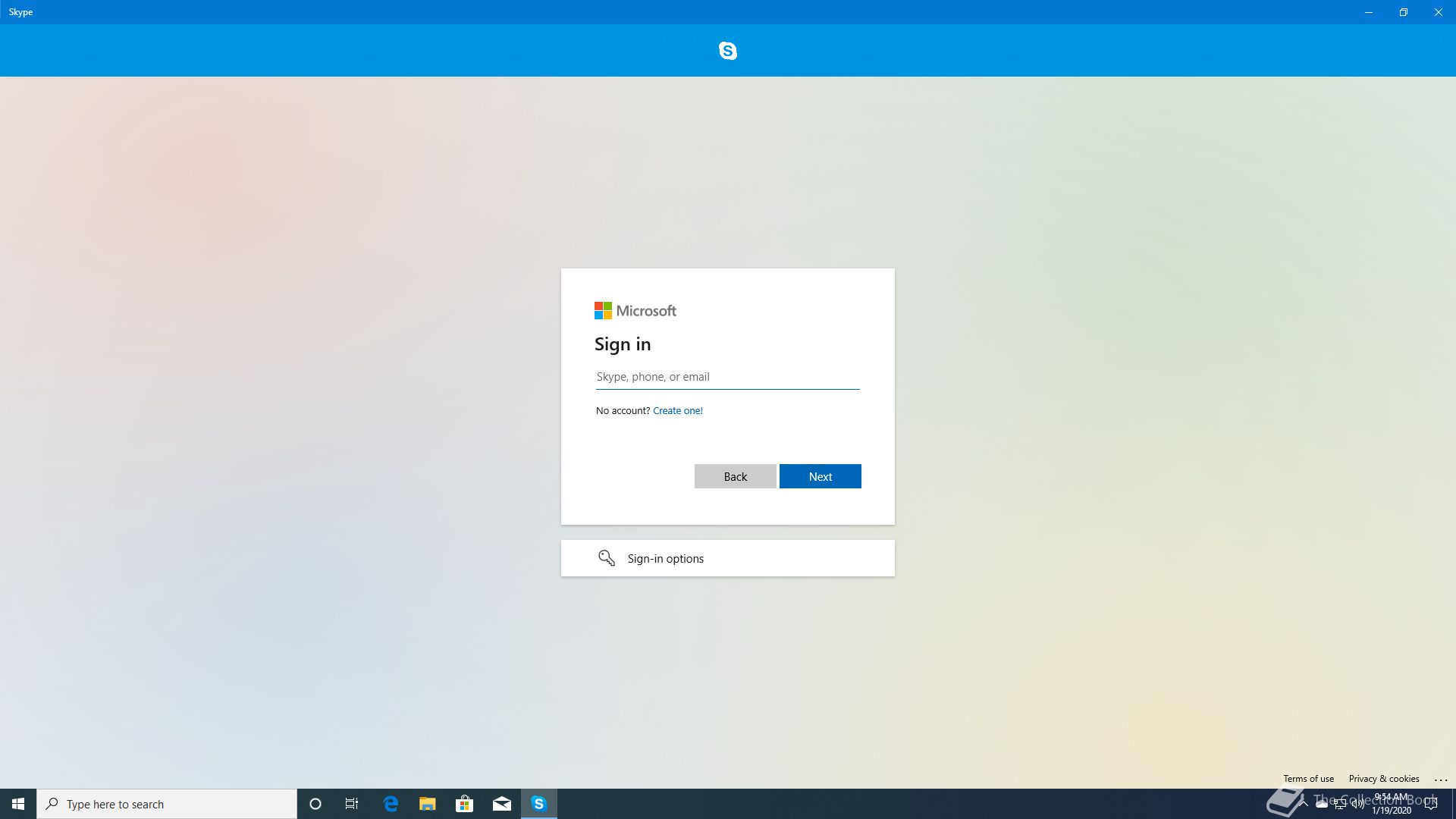Open the network status tray icon
The width and height of the screenshot is (1456, 819).
coord(1340,804)
